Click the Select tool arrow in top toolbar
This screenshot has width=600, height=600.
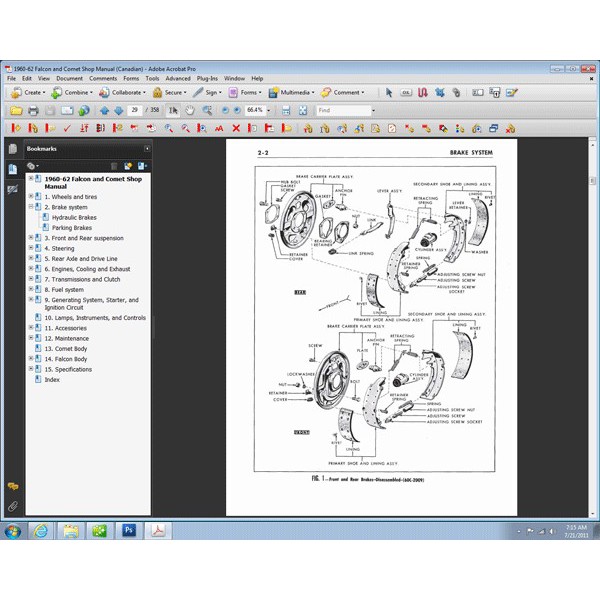pos(389,93)
